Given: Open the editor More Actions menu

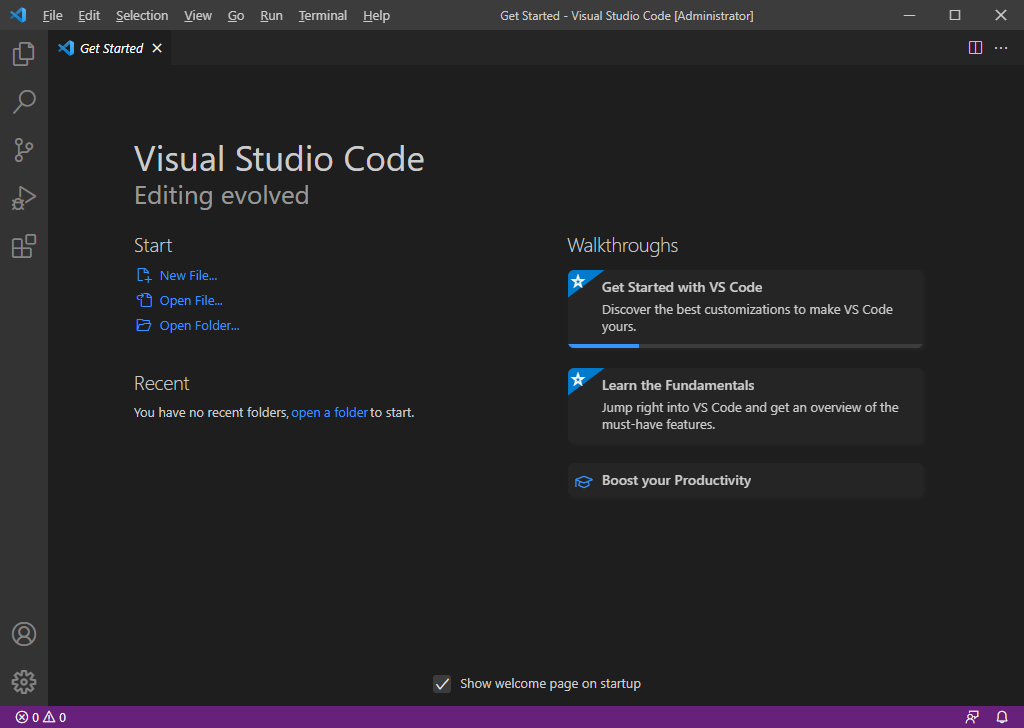Looking at the screenshot, I should pyautogui.click(x=1000, y=48).
